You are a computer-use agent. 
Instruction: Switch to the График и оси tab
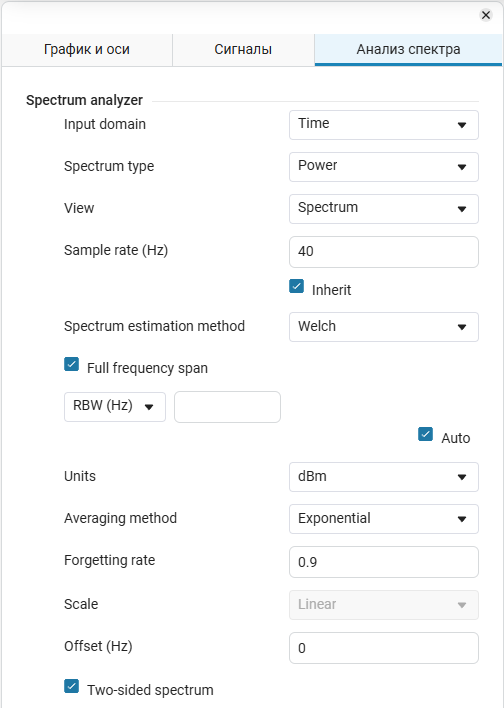pyautogui.click(x=87, y=49)
